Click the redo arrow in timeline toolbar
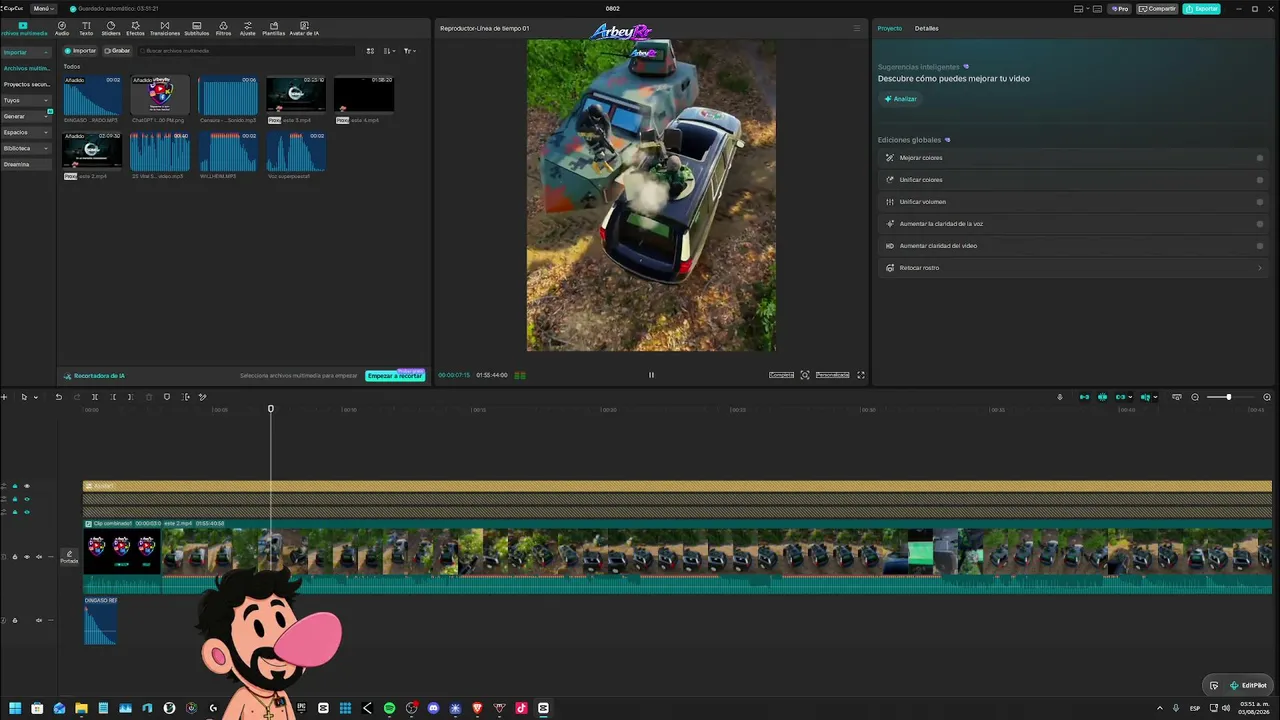Image resolution: width=1280 pixels, height=720 pixels. pyautogui.click(x=76, y=397)
